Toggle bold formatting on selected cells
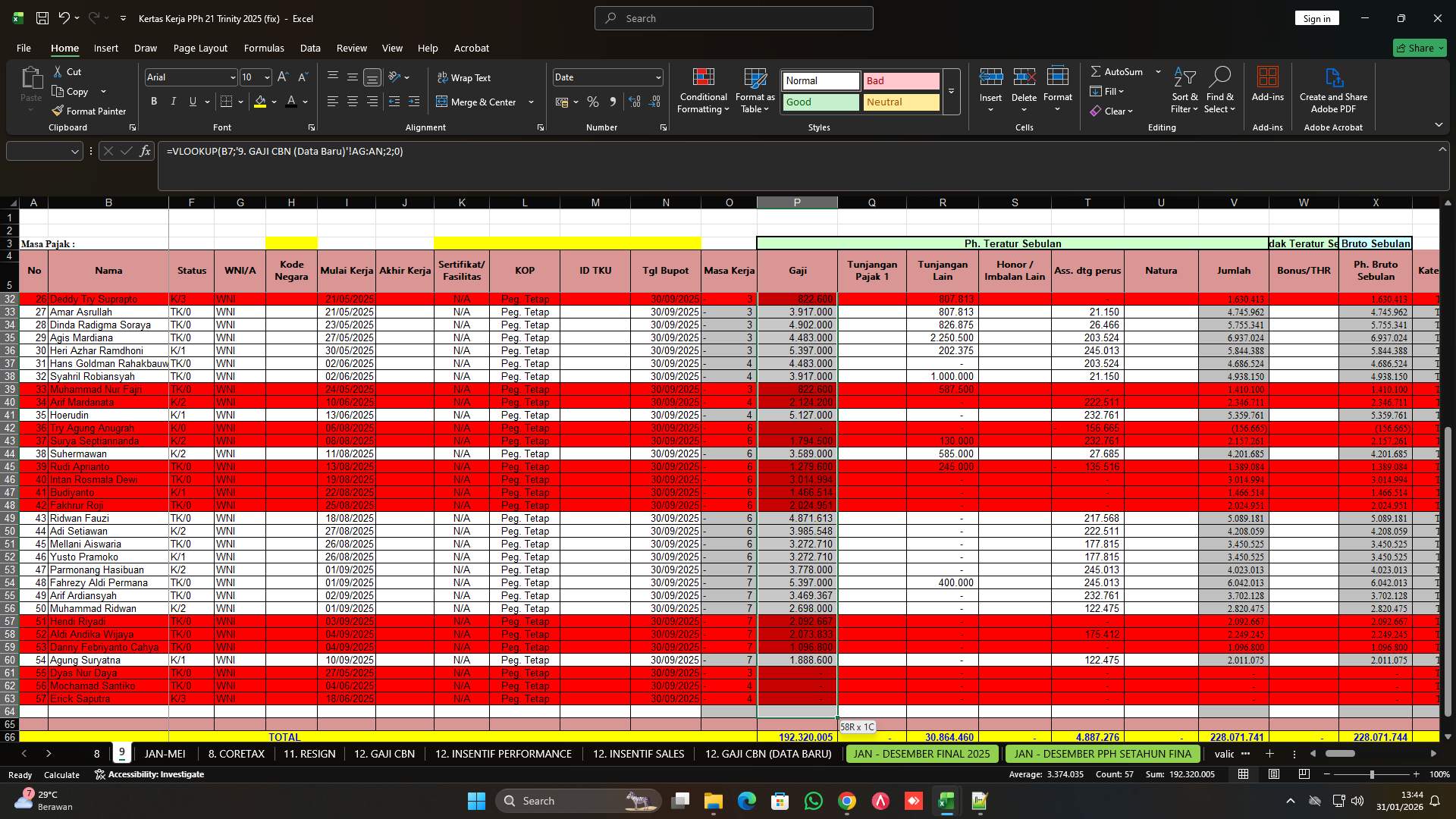 154,101
